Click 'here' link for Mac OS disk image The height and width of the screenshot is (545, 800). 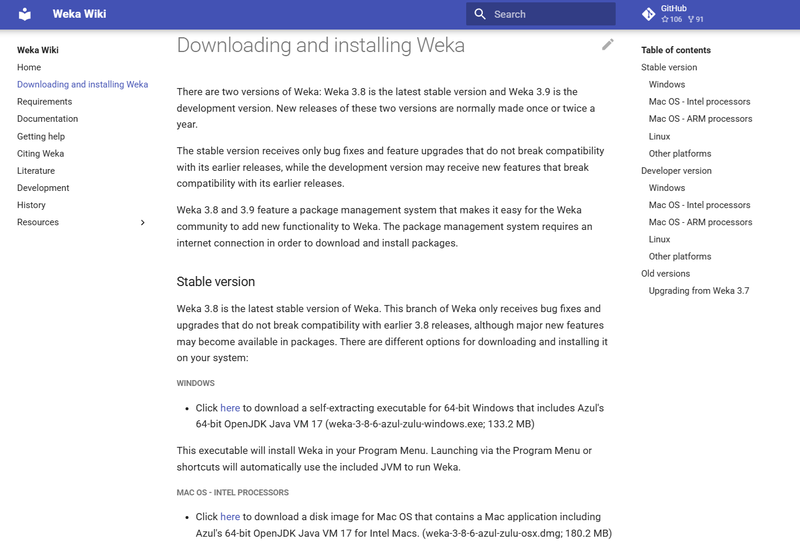[x=230, y=517]
